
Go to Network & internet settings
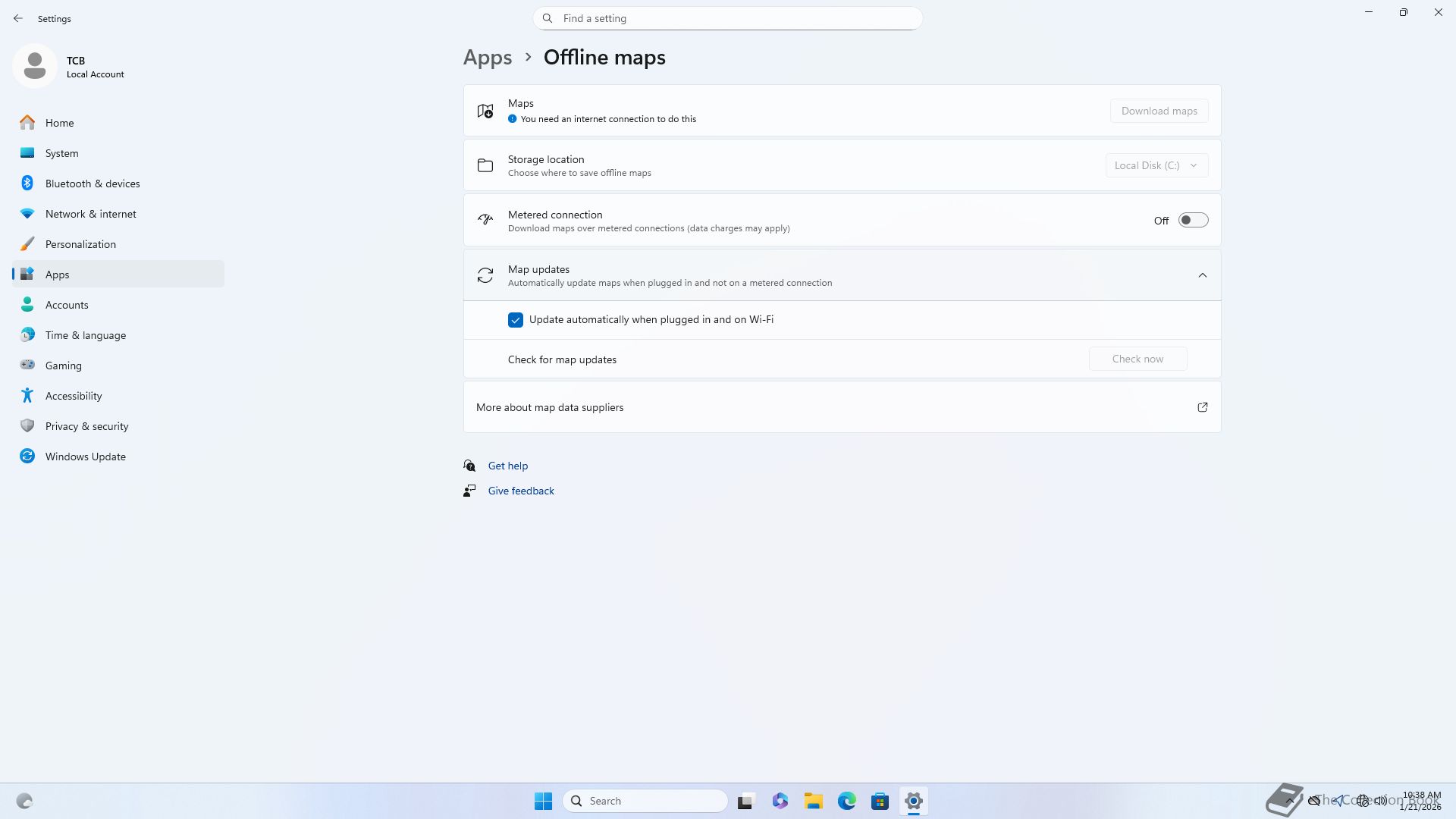coord(90,214)
